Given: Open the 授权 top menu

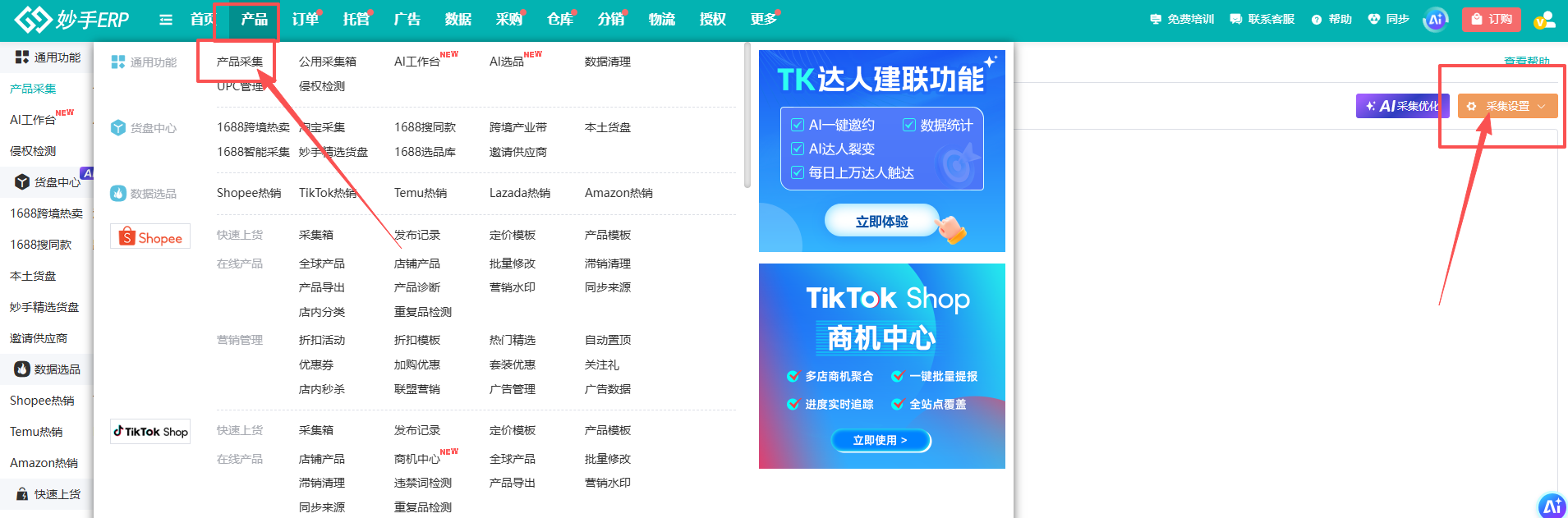Looking at the screenshot, I should coord(713,20).
